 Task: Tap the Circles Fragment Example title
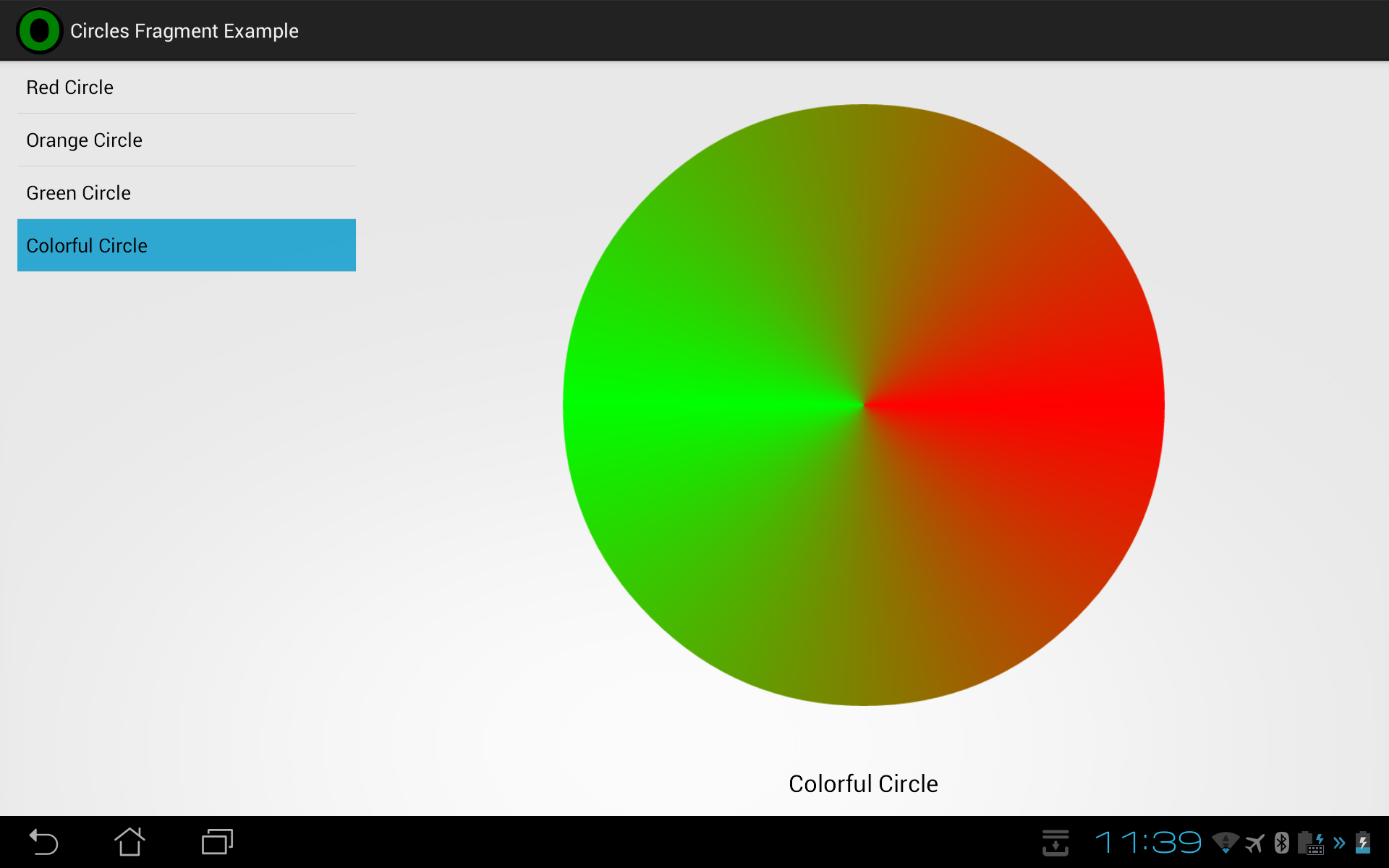coord(184,31)
